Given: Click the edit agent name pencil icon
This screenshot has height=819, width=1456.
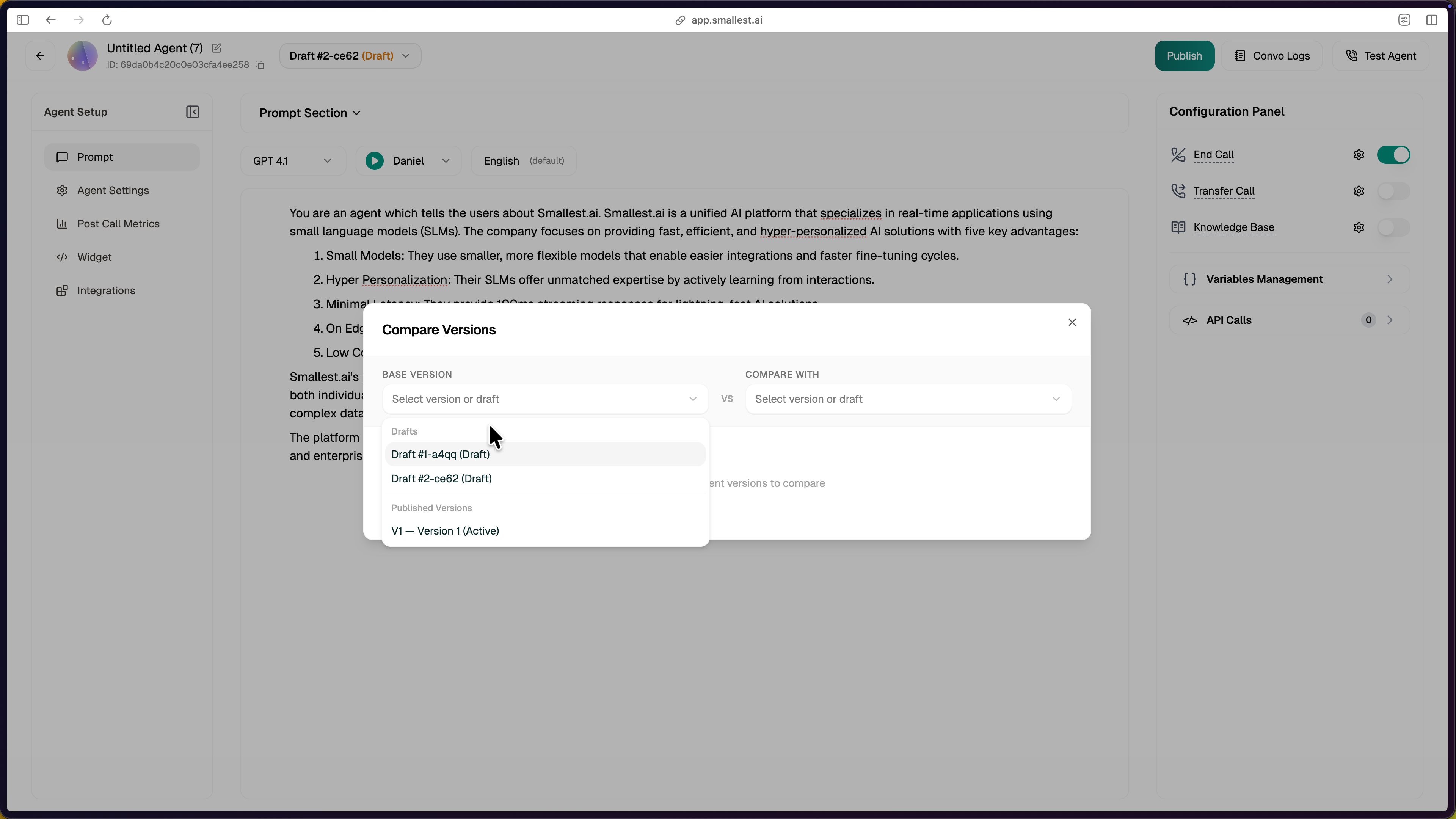Looking at the screenshot, I should [x=217, y=48].
